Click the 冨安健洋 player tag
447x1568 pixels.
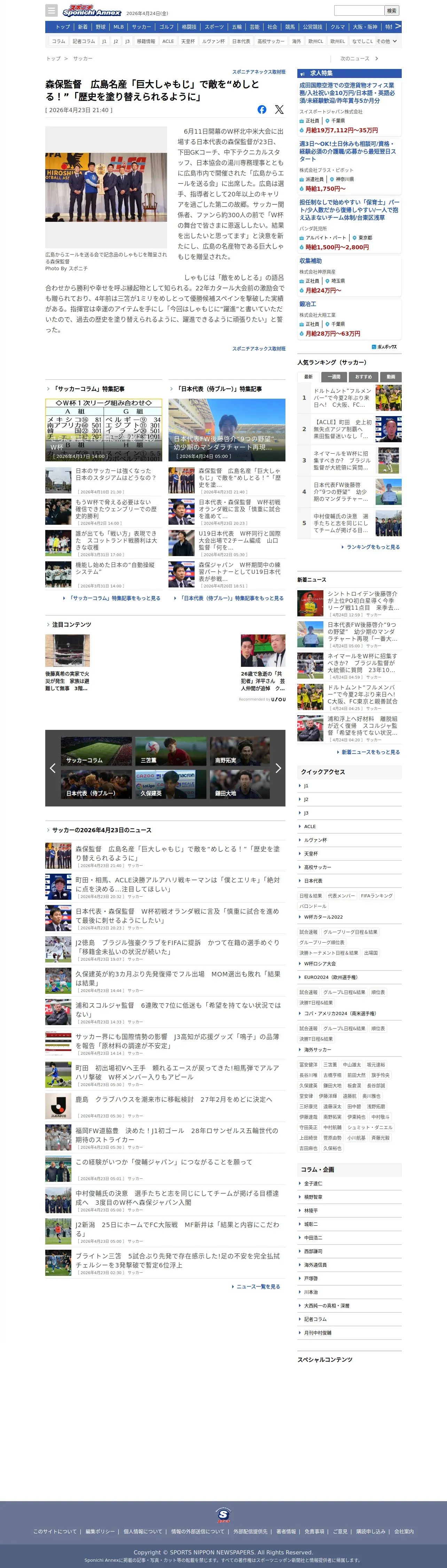pos(308,1064)
